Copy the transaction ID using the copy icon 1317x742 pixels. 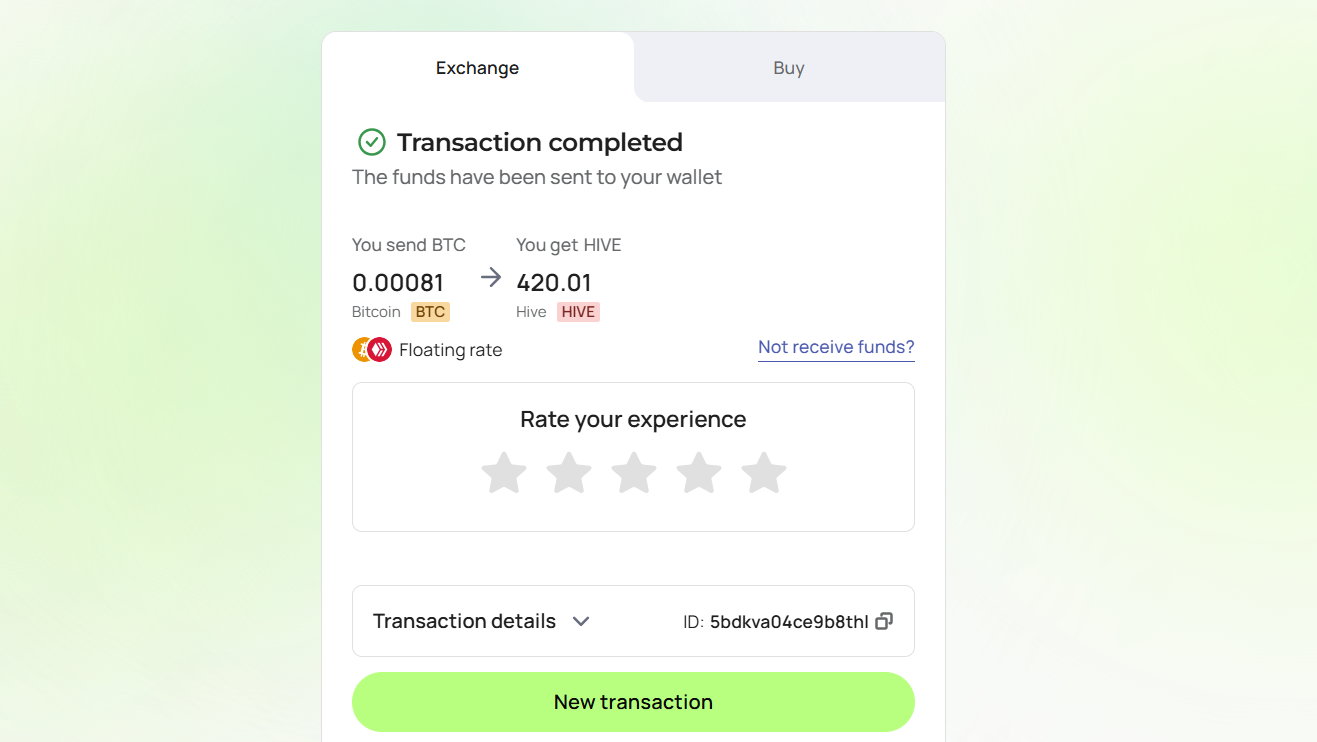(x=884, y=621)
